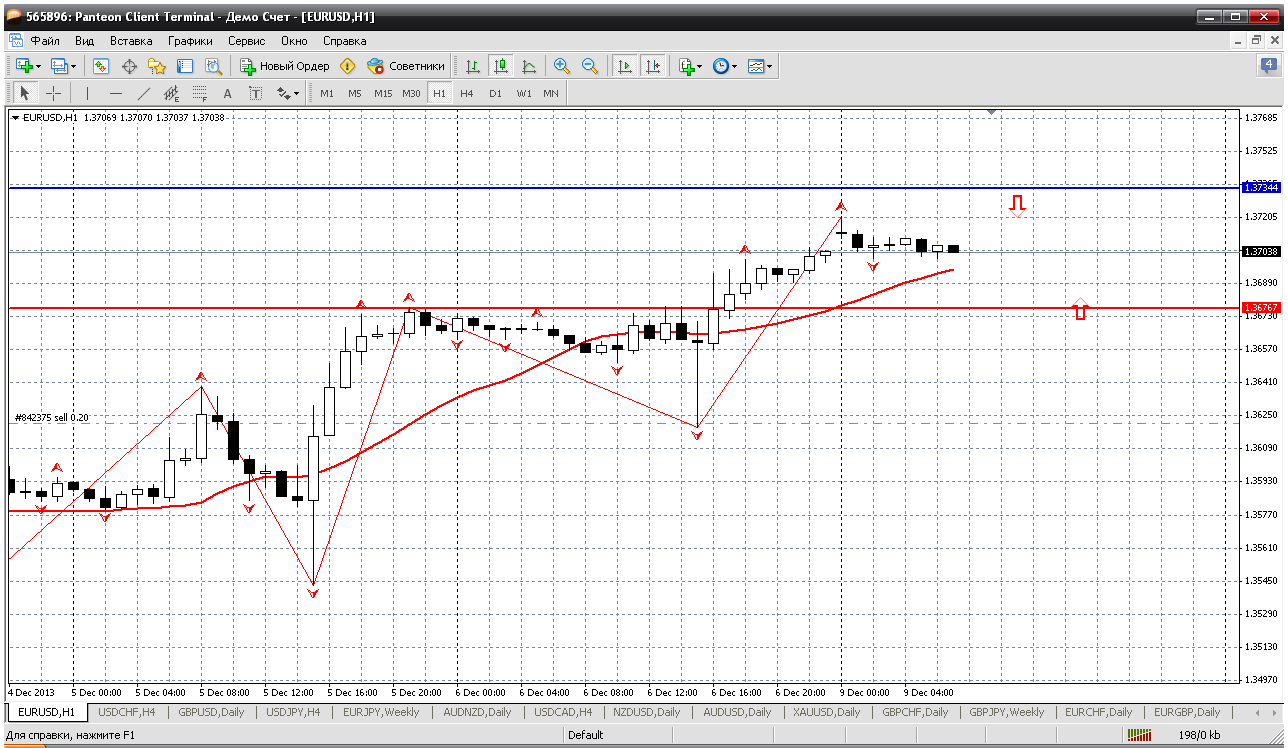Launch MetaEditor via yellow diamond icon
The height and width of the screenshot is (748, 1288).
coord(347,66)
